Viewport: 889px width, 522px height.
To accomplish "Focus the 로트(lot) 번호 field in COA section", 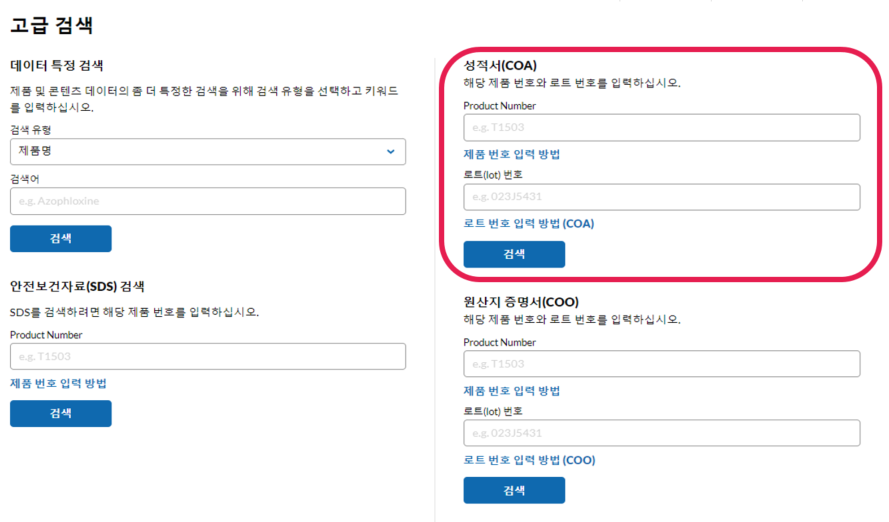I will 661,197.
